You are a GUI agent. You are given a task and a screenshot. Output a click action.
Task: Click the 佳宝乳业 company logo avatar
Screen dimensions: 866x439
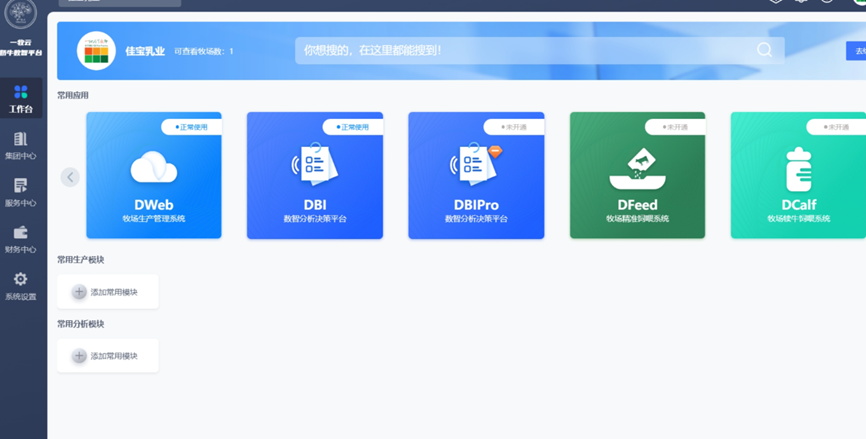[x=97, y=50]
